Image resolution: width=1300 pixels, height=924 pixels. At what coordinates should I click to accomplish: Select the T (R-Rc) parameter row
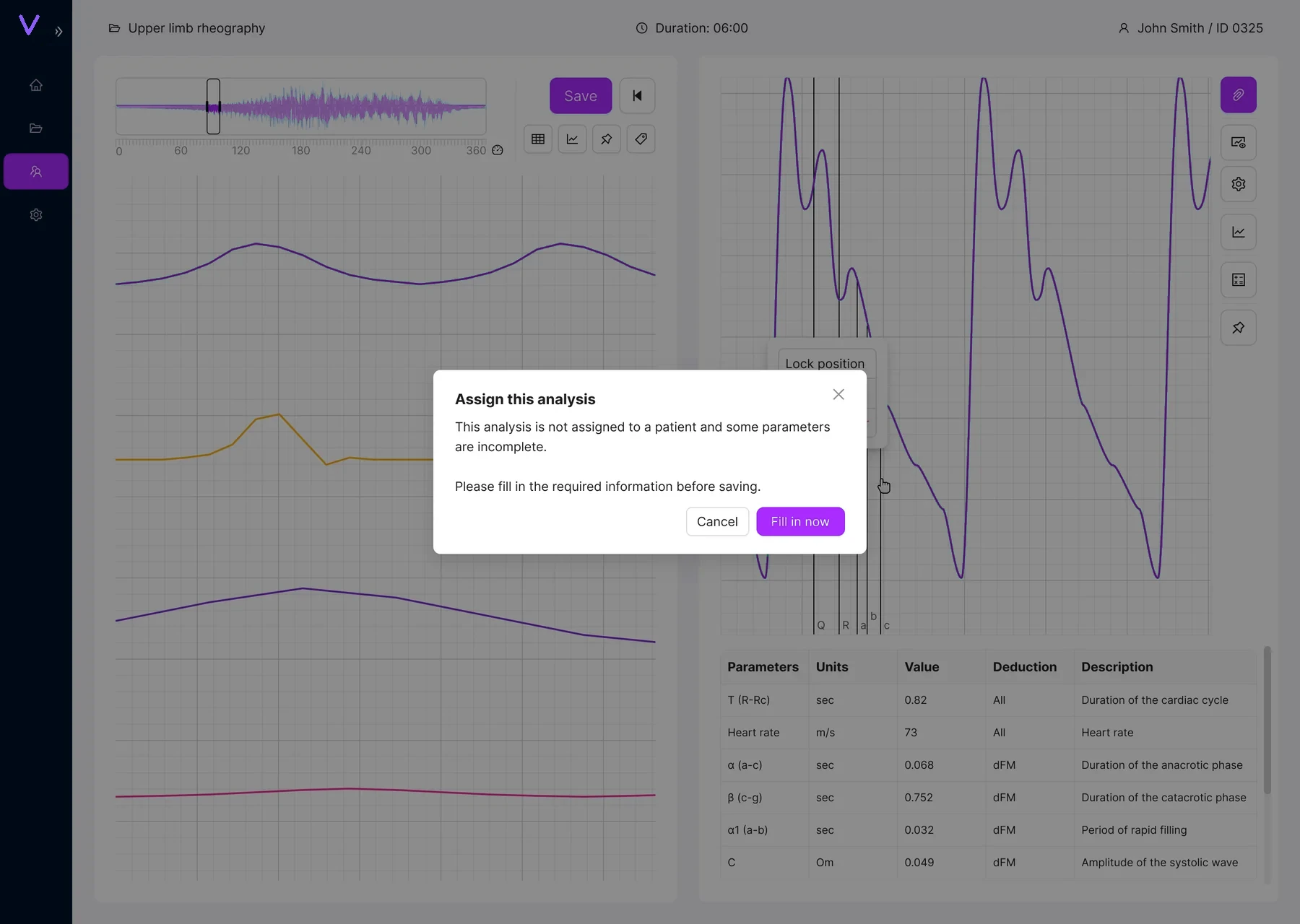coord(988,700)
